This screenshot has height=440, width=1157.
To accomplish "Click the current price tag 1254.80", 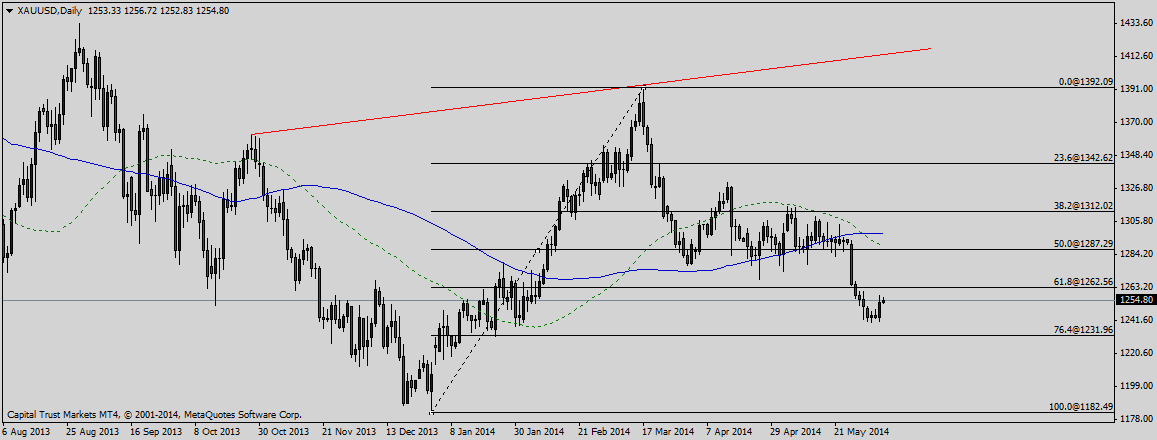I will coord(1135,300).
